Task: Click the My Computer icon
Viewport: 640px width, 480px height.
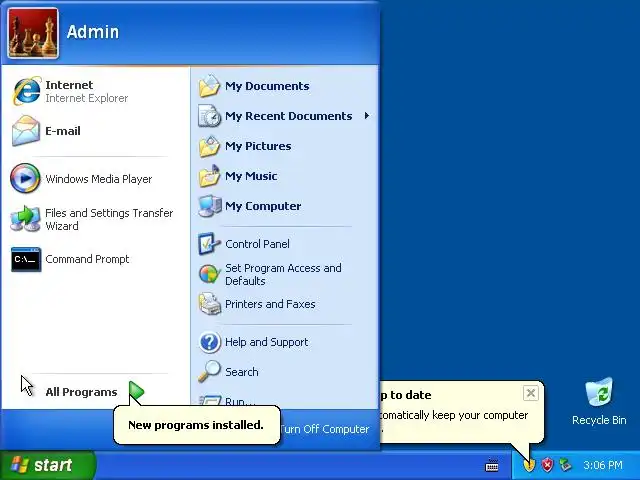Action: coord(209,206)
